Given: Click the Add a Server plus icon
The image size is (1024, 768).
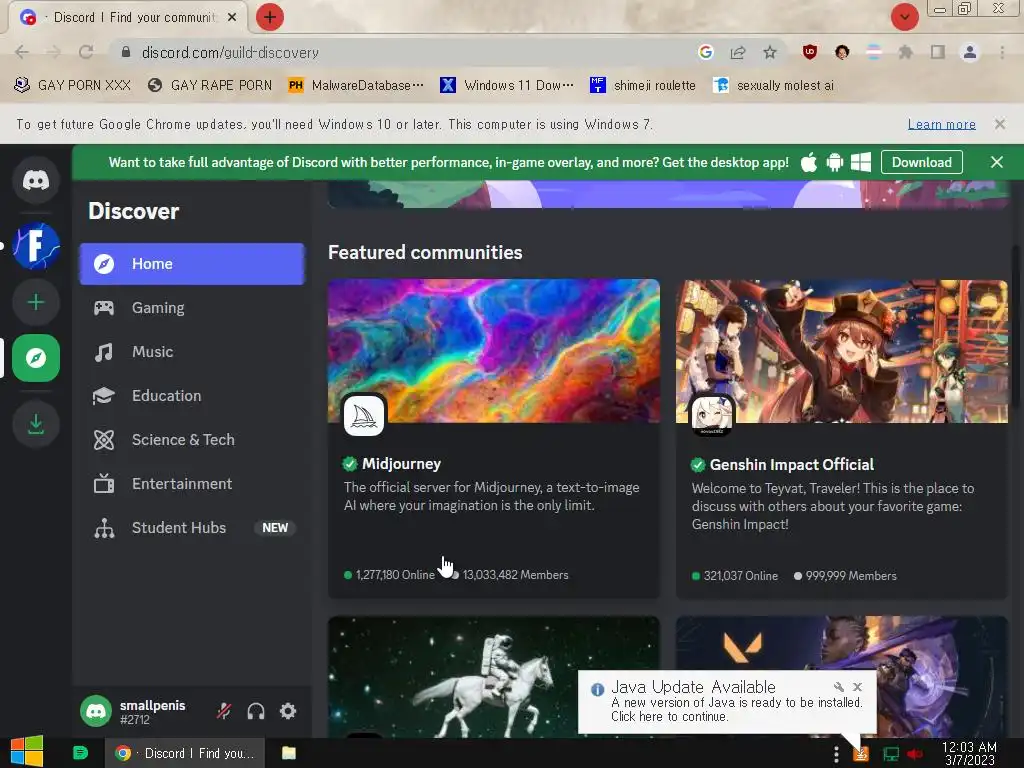Looking at the screenshot, I should 36,302.
